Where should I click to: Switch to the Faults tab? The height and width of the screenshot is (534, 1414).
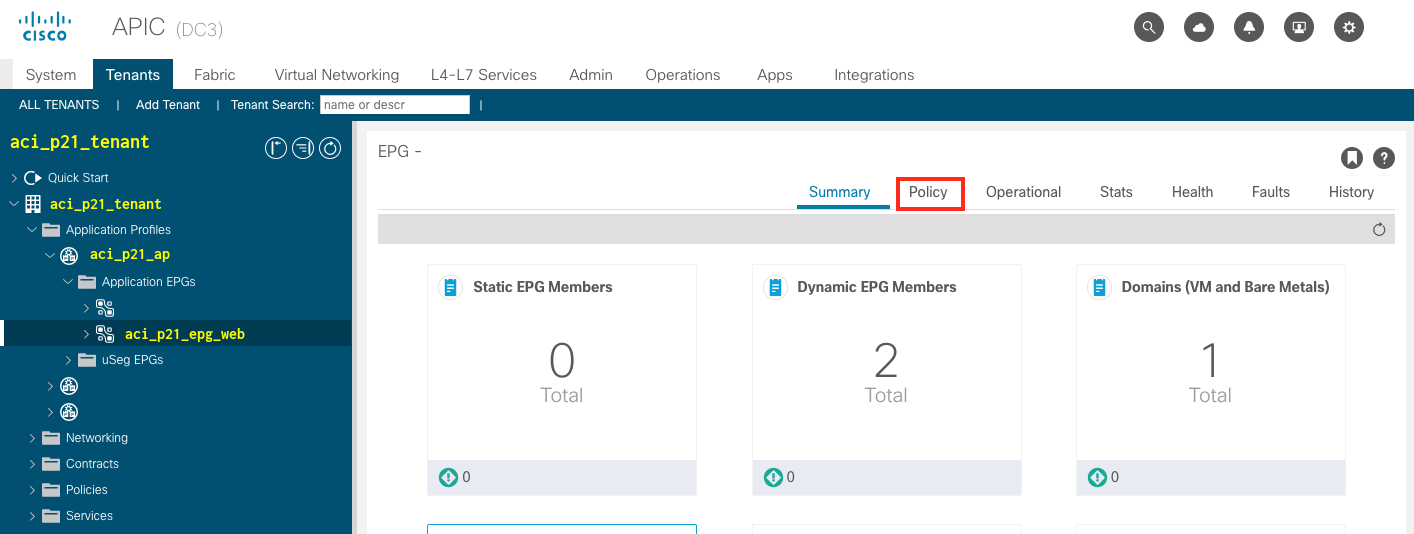click(1270, 192)
